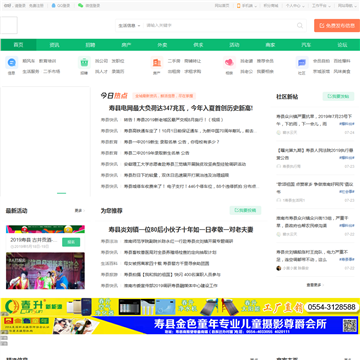Screen dimensions: 360x360
Task: Click the 找人才 link
Action: point(101,71)
